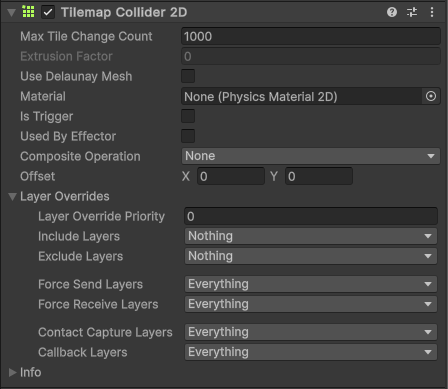Open the Contact Capture Layers dropdown
The width and height of the screenshot is (448, 389).
311,332
